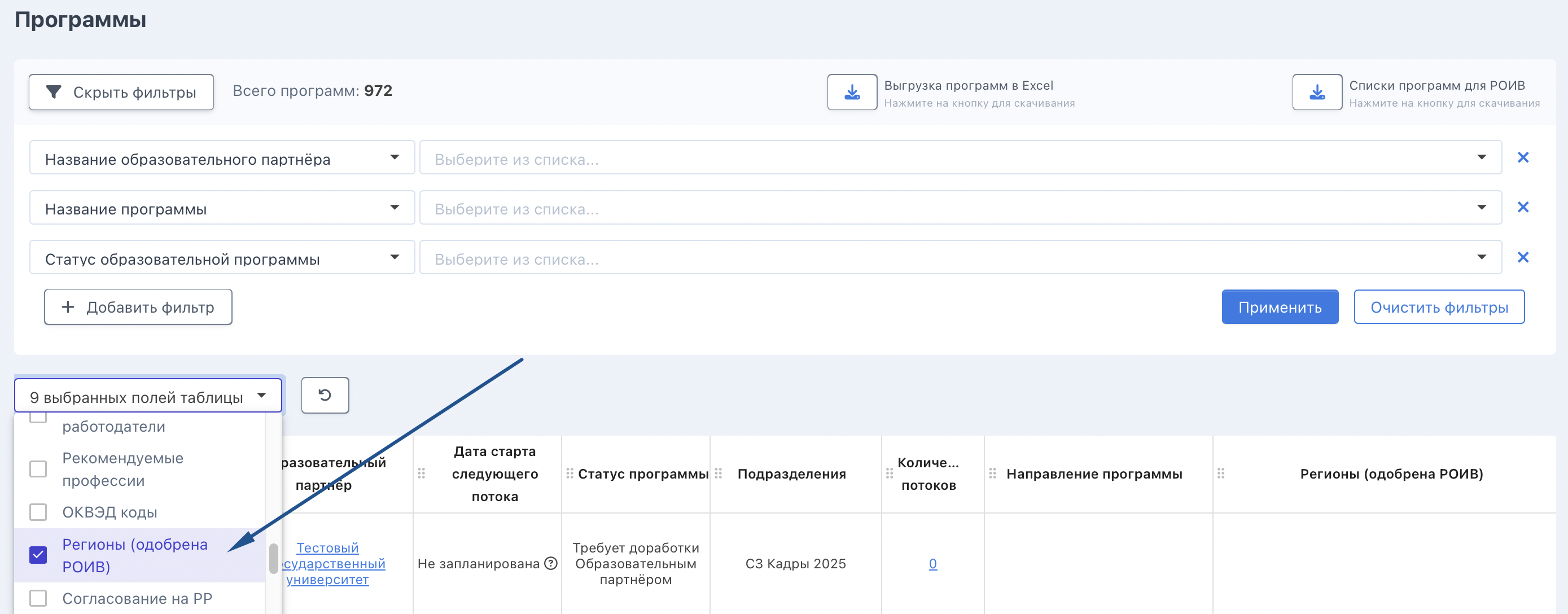Tick the Согласование на РР checkbox
Image resolution: width=1568 pixels, height=614 pixels.
(x=38, y=599)
